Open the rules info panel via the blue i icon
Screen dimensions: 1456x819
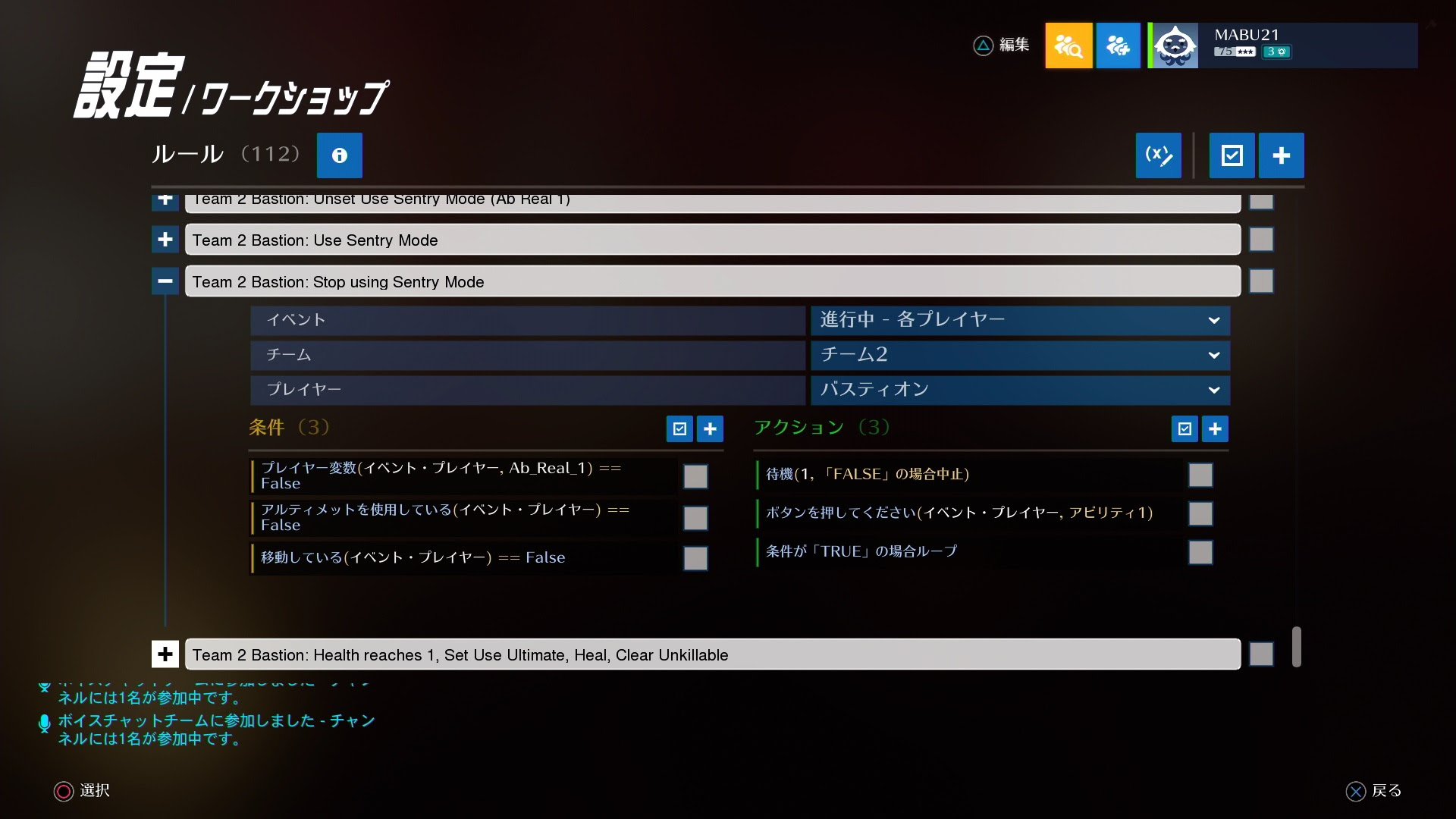click(x=339, y=155)
